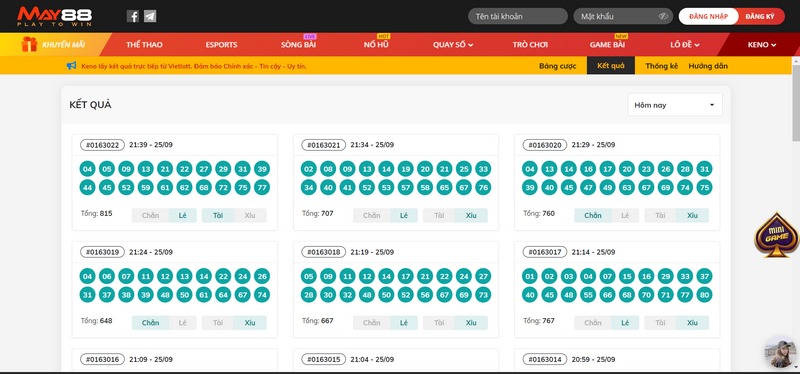Select Lẻ toggle in draw #0163022
The width and height of the screenshot is (800, 374).
pos(183,215)
